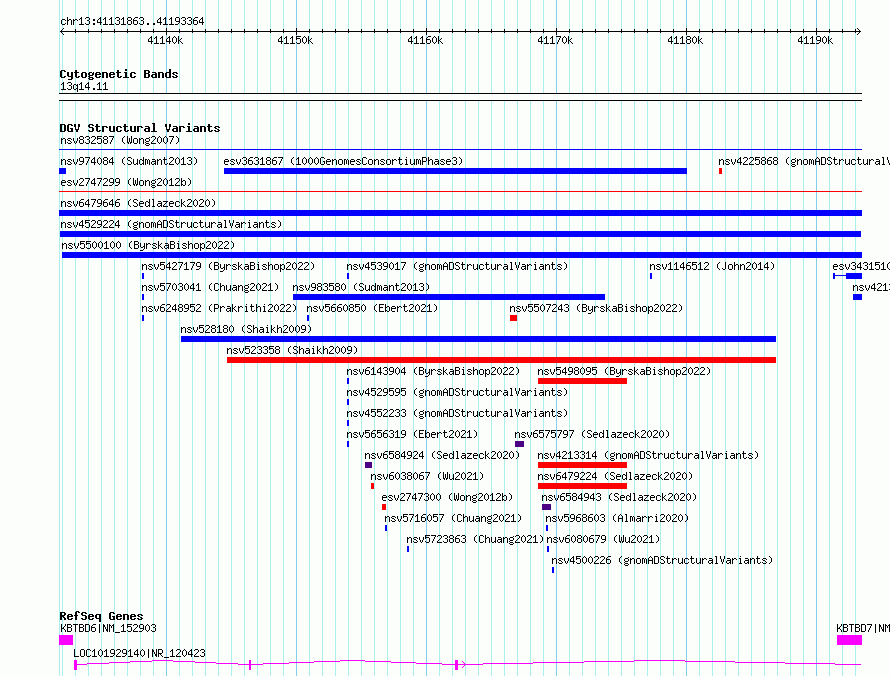Click the nsv4225868 red variant marker
The height and width of the screenshot is (676, 890).
[x=720, y=171]
